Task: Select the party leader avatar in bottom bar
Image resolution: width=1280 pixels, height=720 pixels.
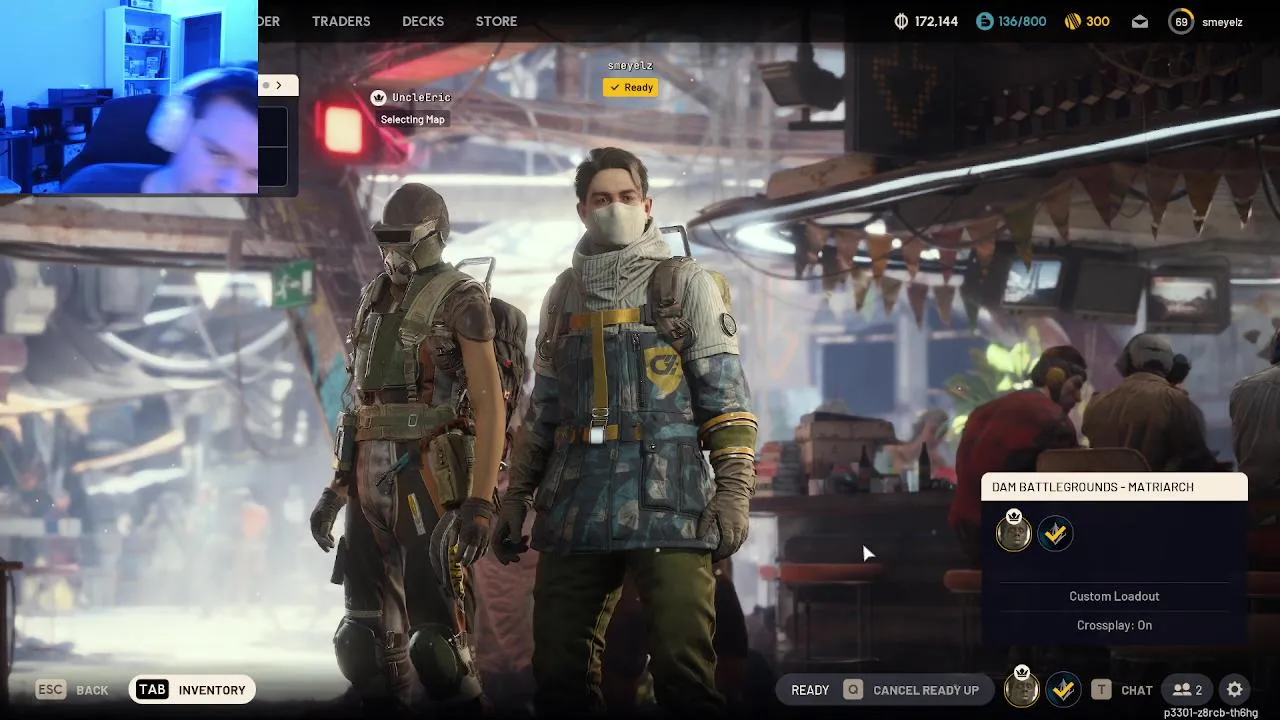Action: (1021, 688)
